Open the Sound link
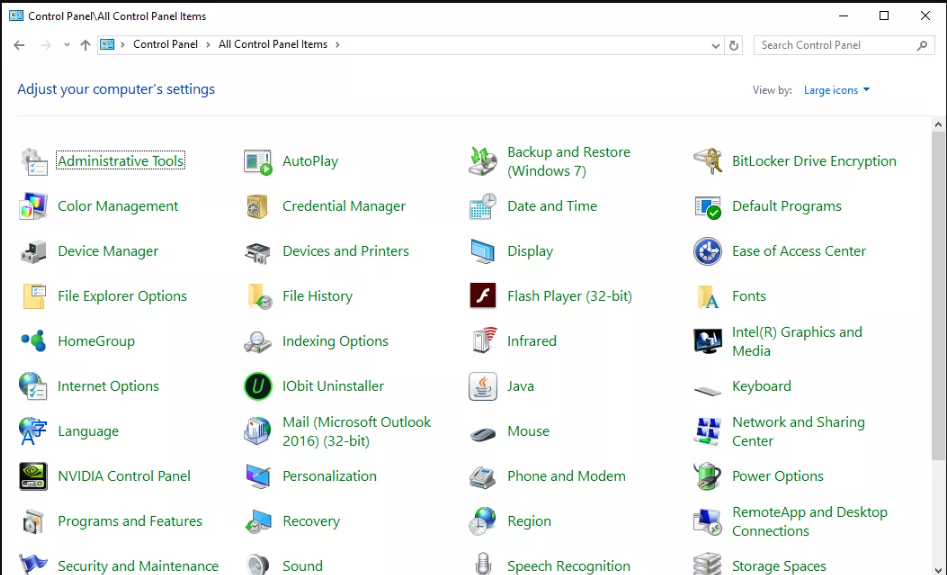 click(x=303, y=566)
